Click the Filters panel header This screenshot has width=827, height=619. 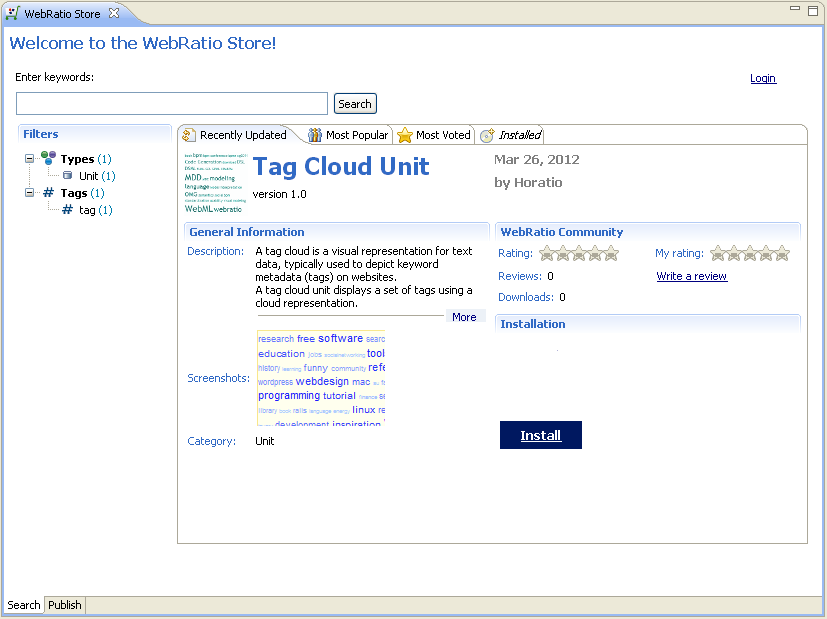tap(95, 134)
